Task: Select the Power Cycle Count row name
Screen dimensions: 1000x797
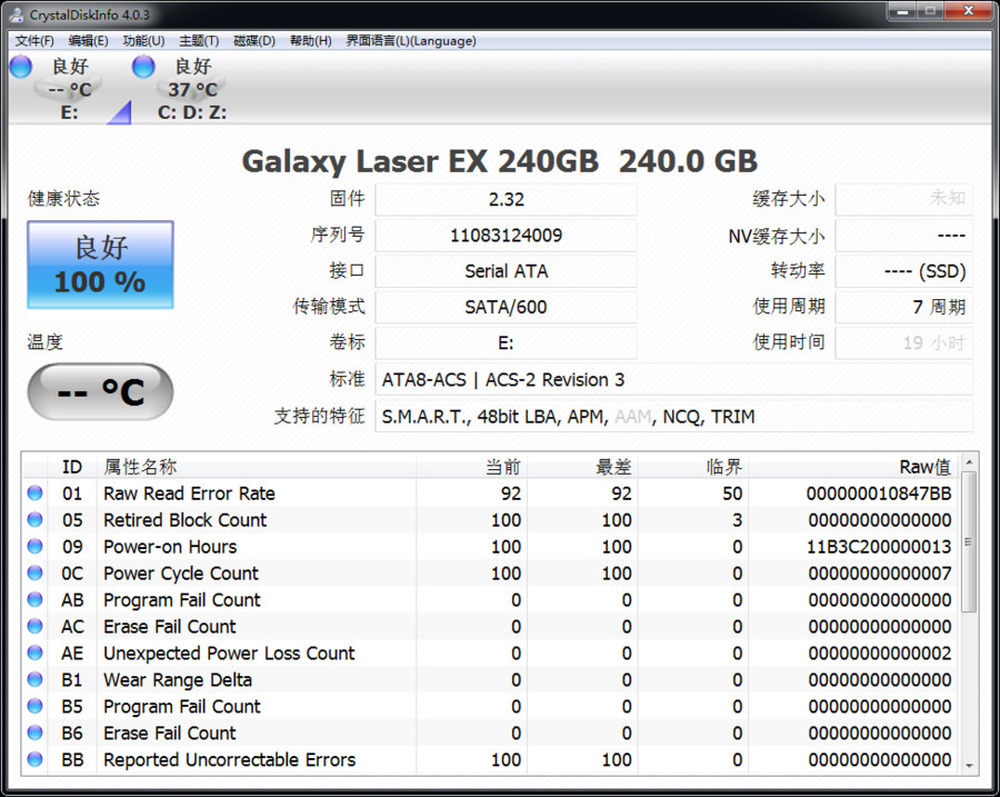Action: coord(181,574)
